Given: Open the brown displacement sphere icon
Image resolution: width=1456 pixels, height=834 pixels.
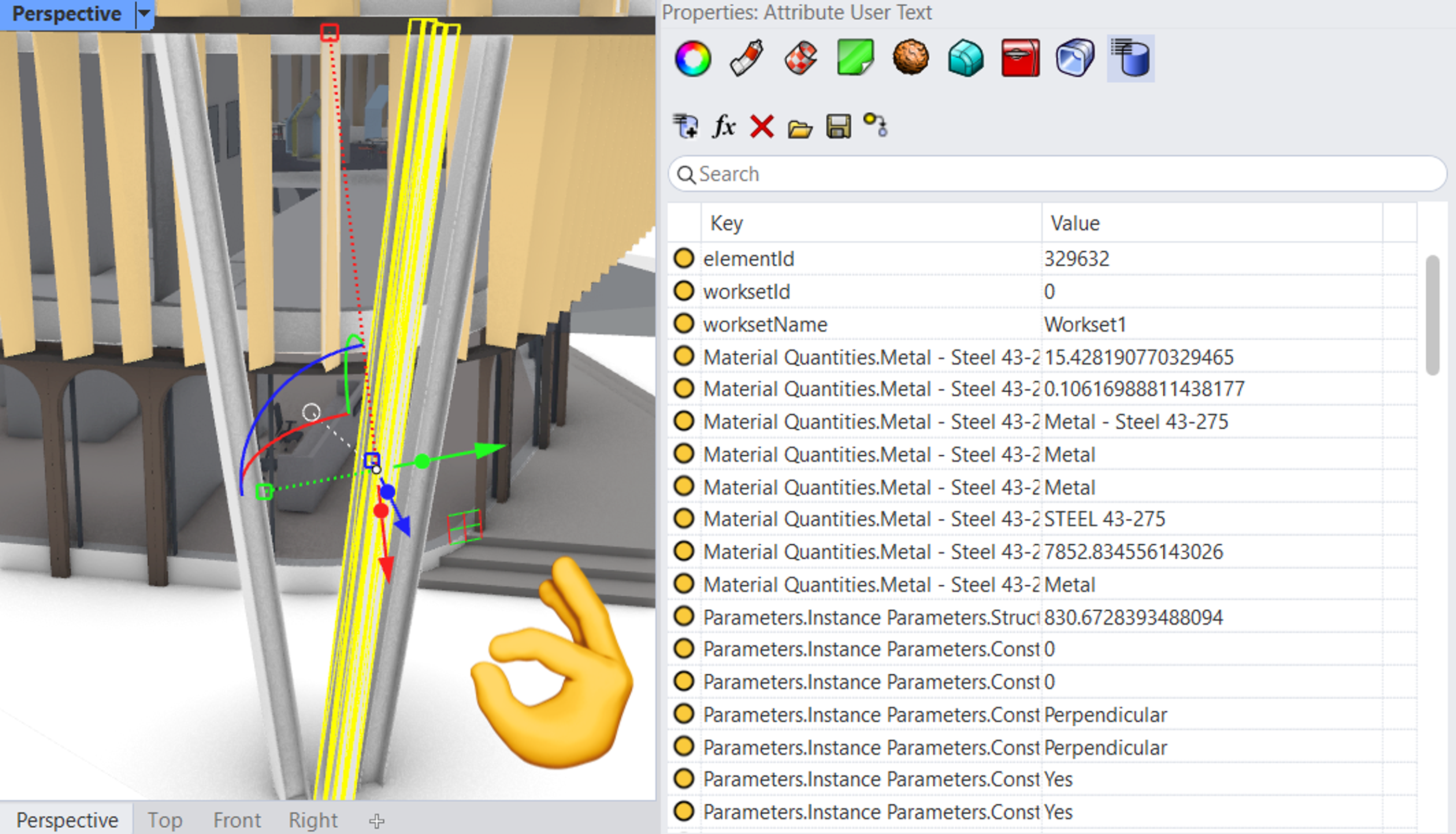Looking at the screenshot, I should point(911,58).
